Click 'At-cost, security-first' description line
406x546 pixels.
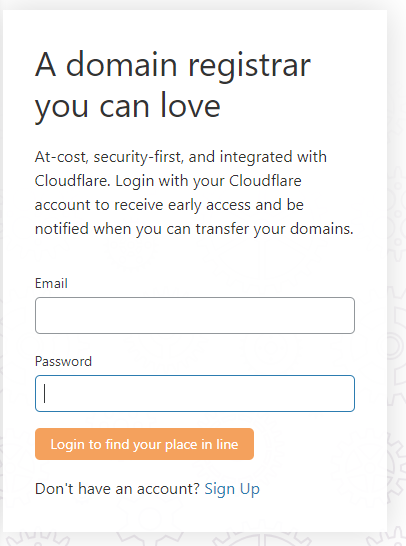pos(181,157)
